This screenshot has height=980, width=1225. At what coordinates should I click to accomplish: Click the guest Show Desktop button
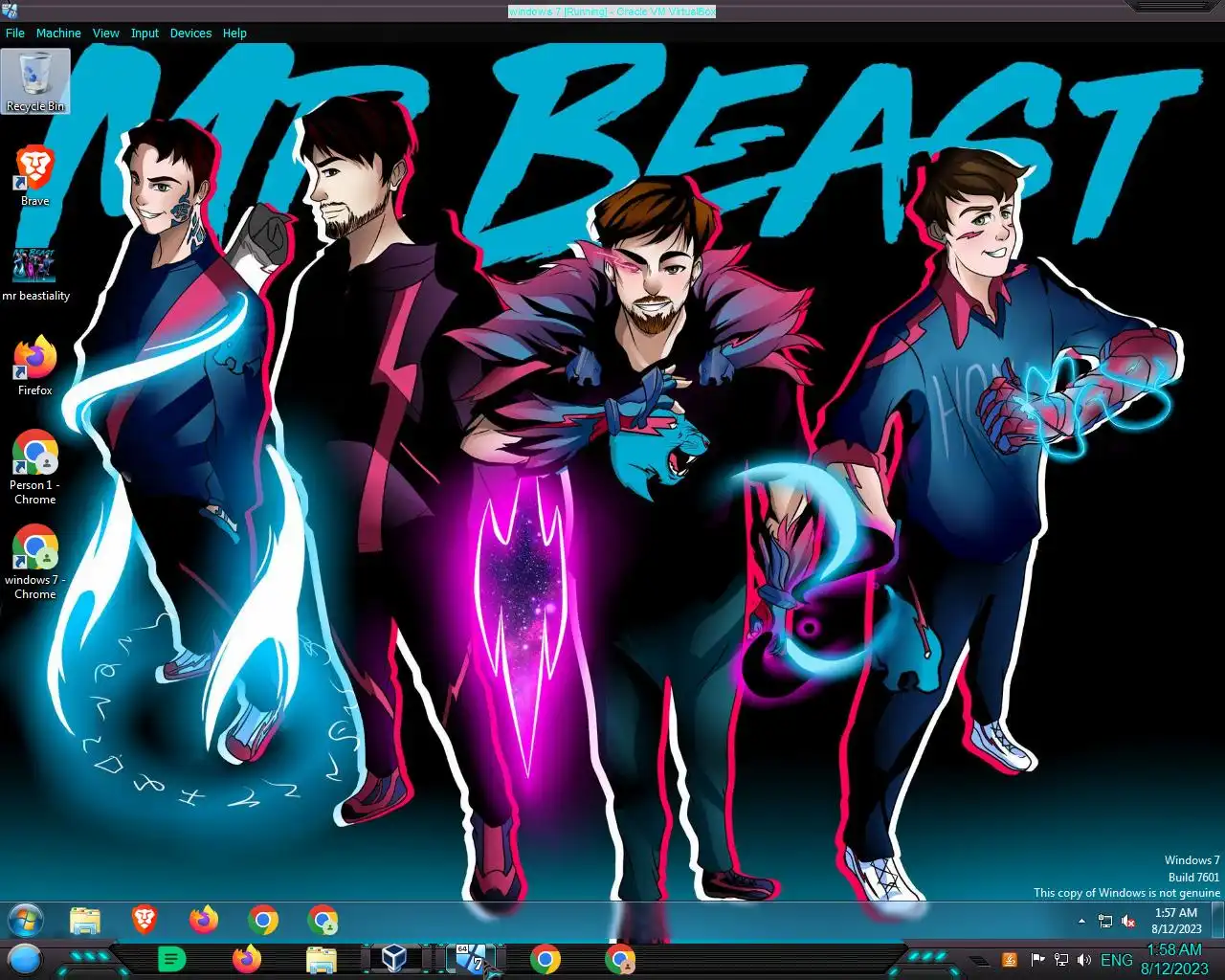click(1218, 921)
